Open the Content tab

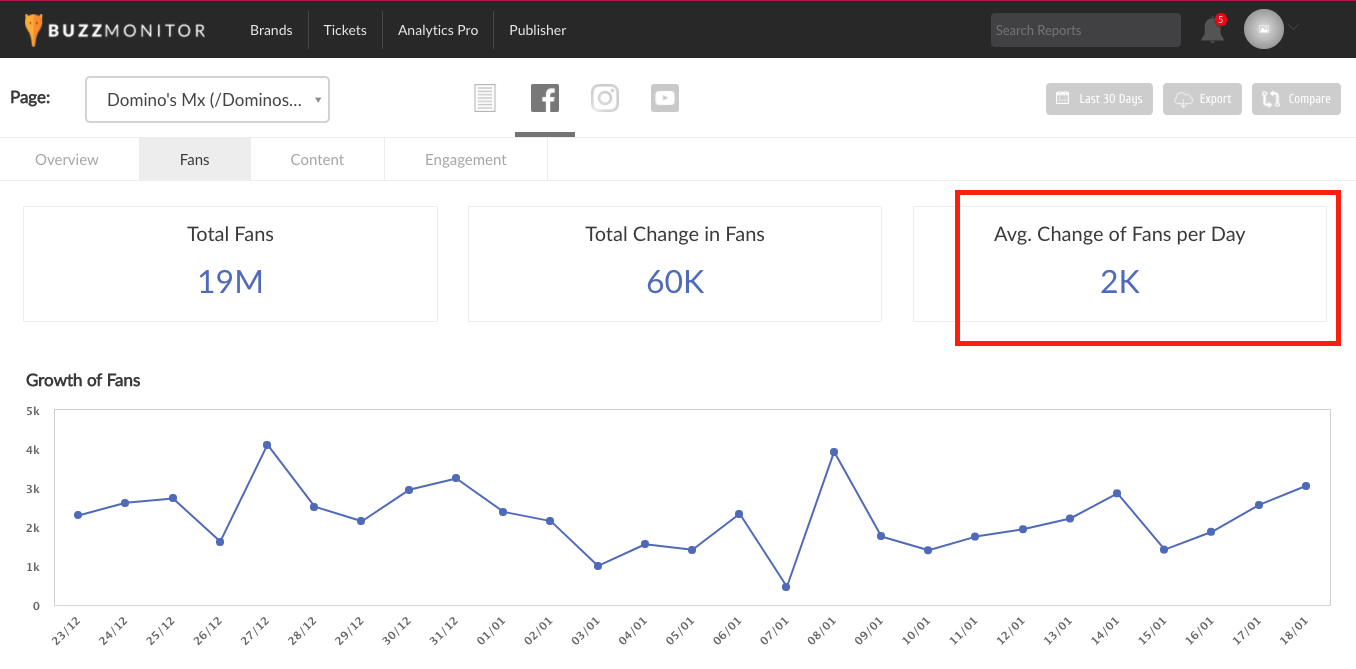[x=317, y=159]
